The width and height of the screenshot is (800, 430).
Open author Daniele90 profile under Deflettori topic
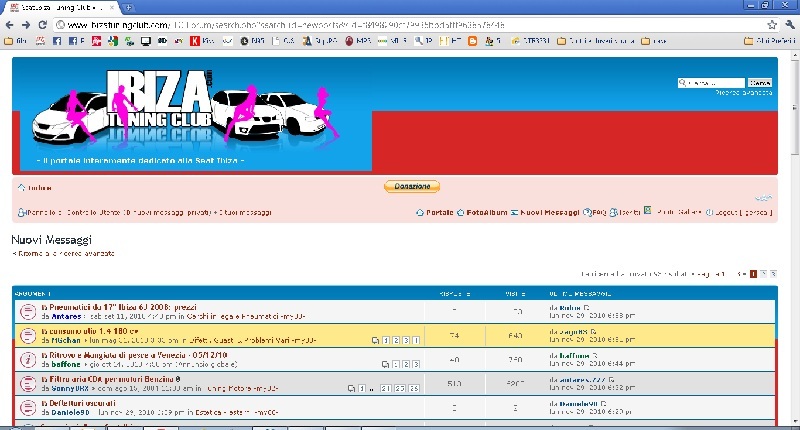coord(70,412)
